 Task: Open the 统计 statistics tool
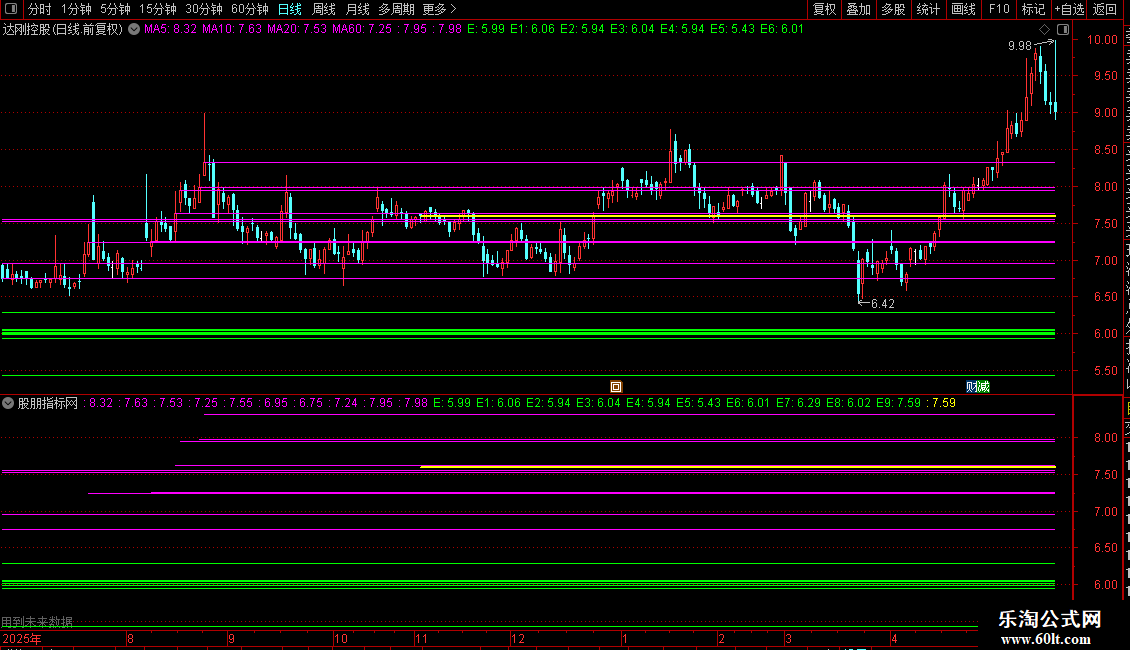tap(927, 9)
